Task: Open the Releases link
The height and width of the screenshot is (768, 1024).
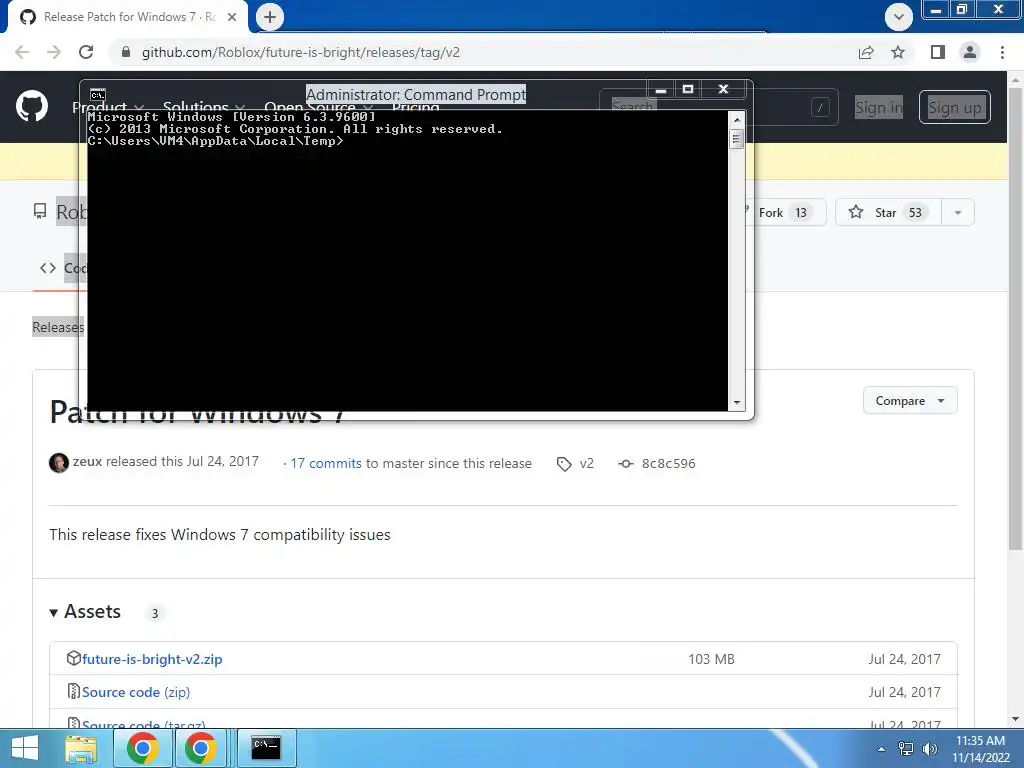Action: click(58, 327)
